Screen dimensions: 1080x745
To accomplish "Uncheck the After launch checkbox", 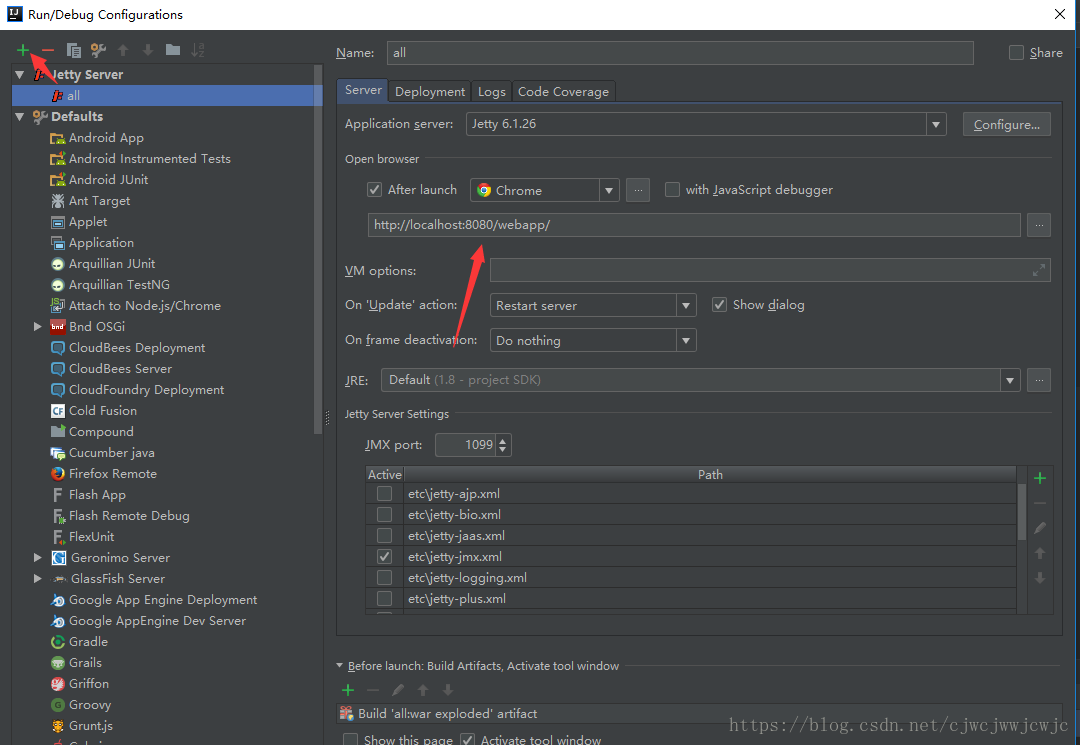I will (x=374, y=189).
